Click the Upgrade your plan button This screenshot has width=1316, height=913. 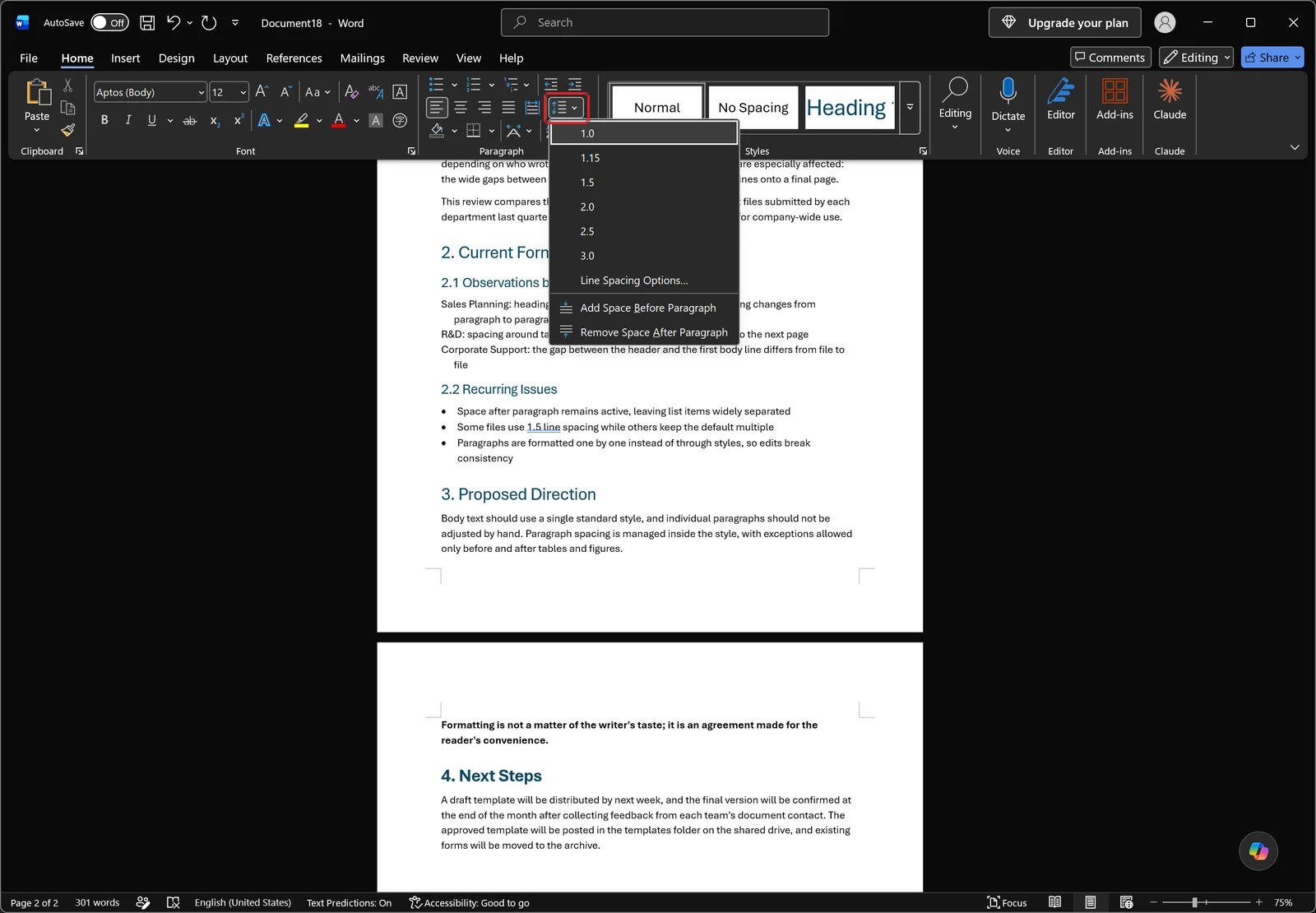[1065, 23]
